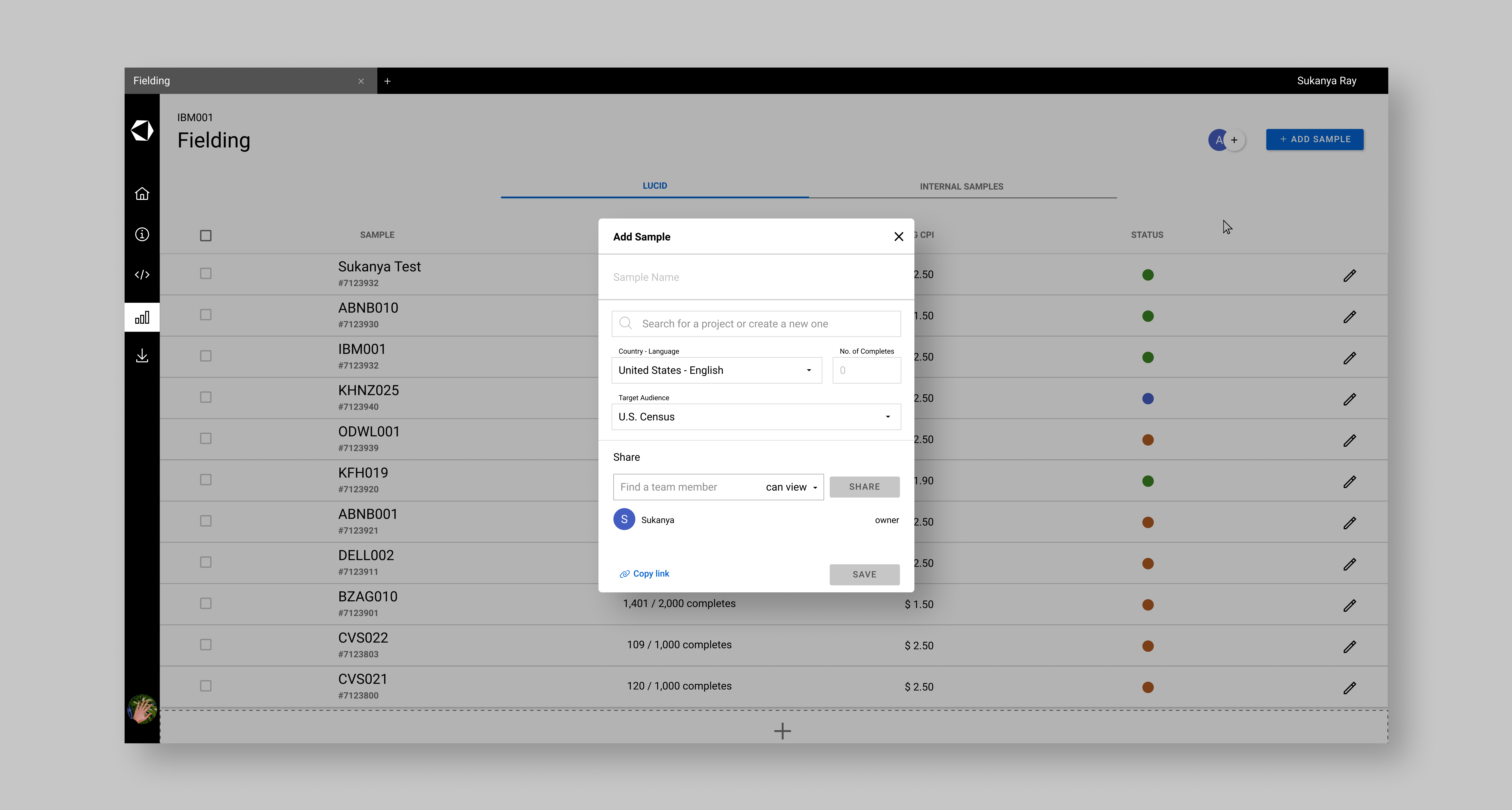Select the Fielding browser tab
1512x810 pixels.
click(251, 81)
